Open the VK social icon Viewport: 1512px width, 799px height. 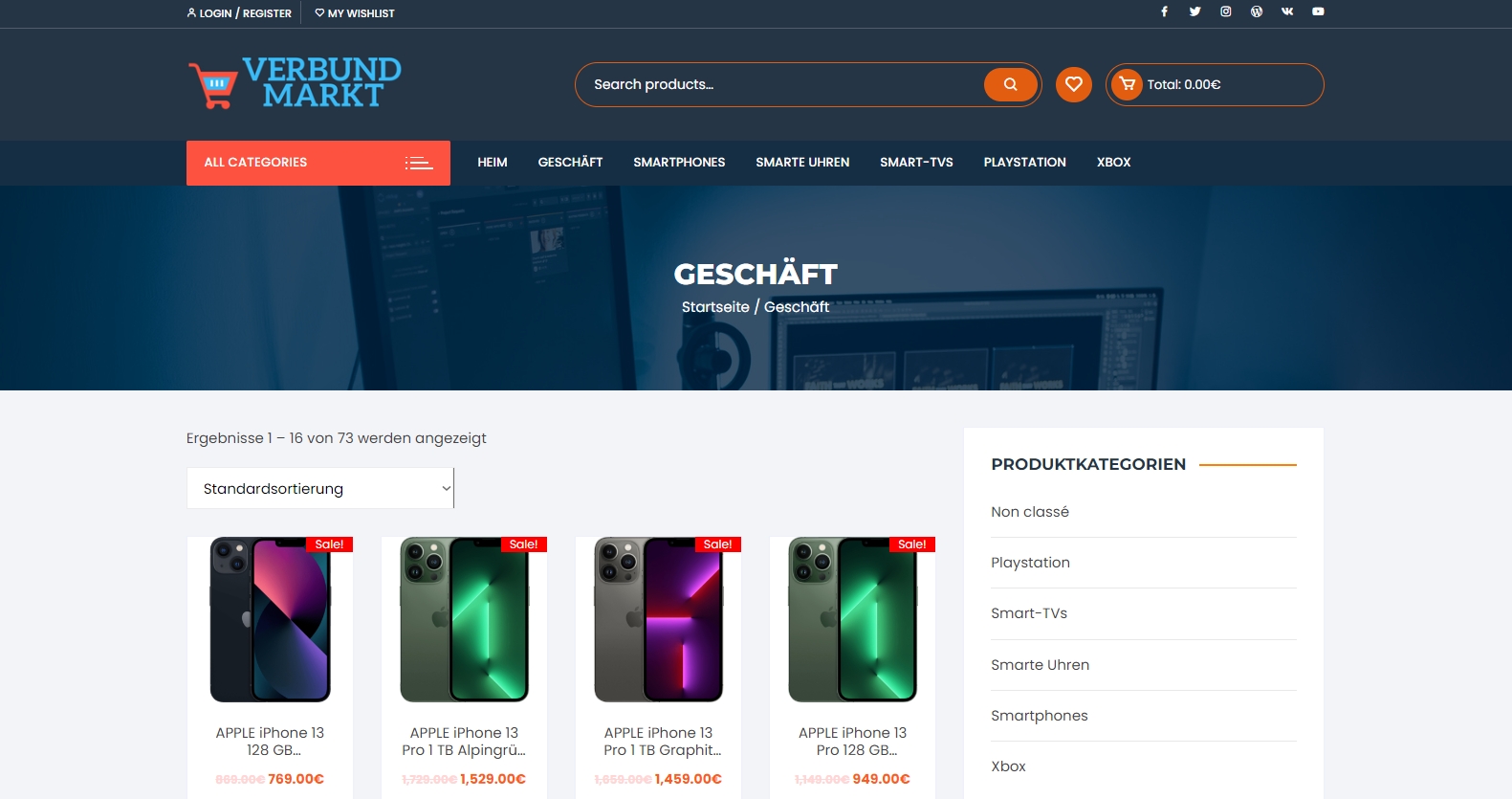[x=1287, y=11]
